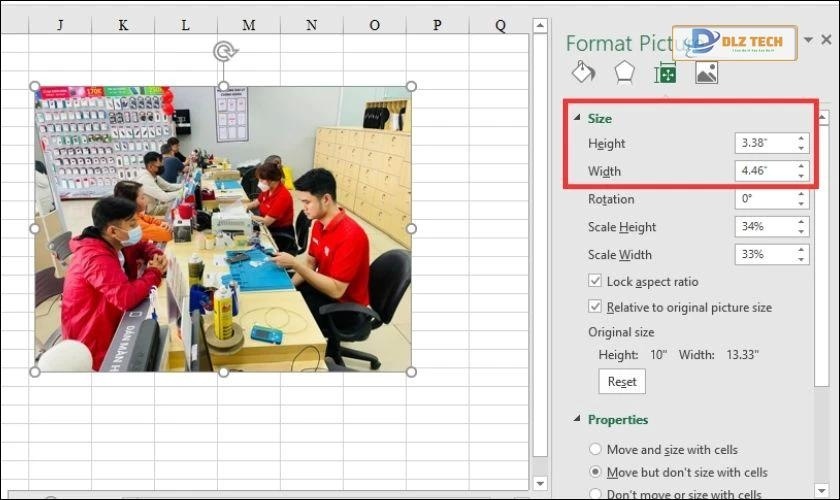Screen dimensions: 840x500
Task: Click the inserted shop picture
Action: point(223,229)
